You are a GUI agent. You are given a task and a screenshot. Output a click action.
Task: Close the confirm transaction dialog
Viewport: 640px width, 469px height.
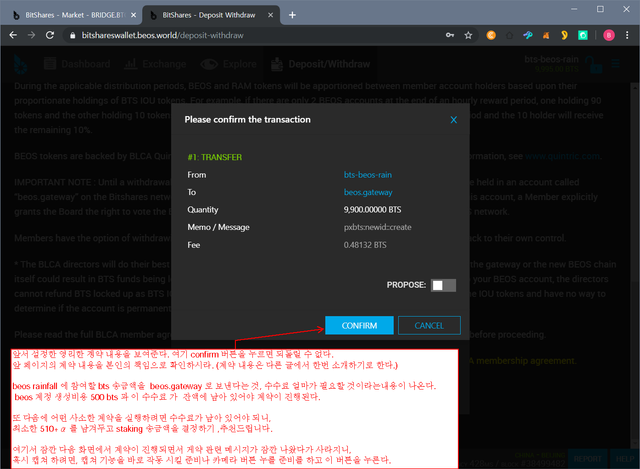453,120
